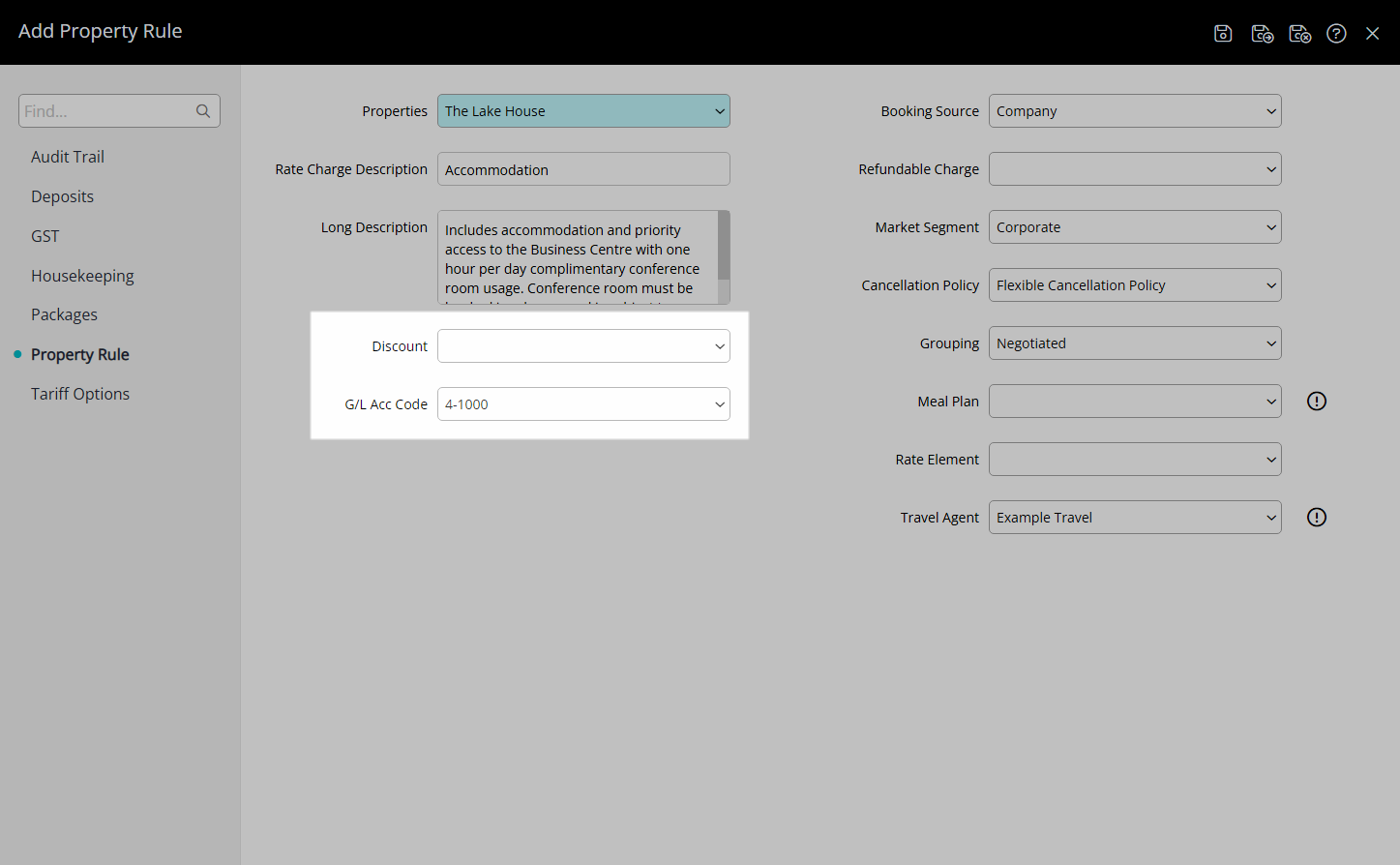Open the G/L Acc Code dropdown
The height and width of the screenshot is (865, 1400).
click(583, 404)
